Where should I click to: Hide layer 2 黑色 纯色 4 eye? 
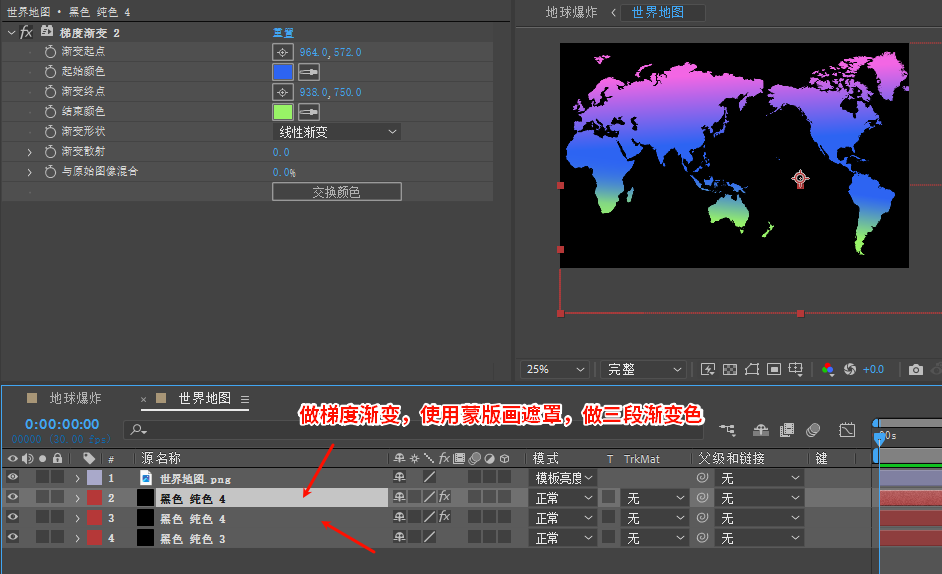[13, 497]
